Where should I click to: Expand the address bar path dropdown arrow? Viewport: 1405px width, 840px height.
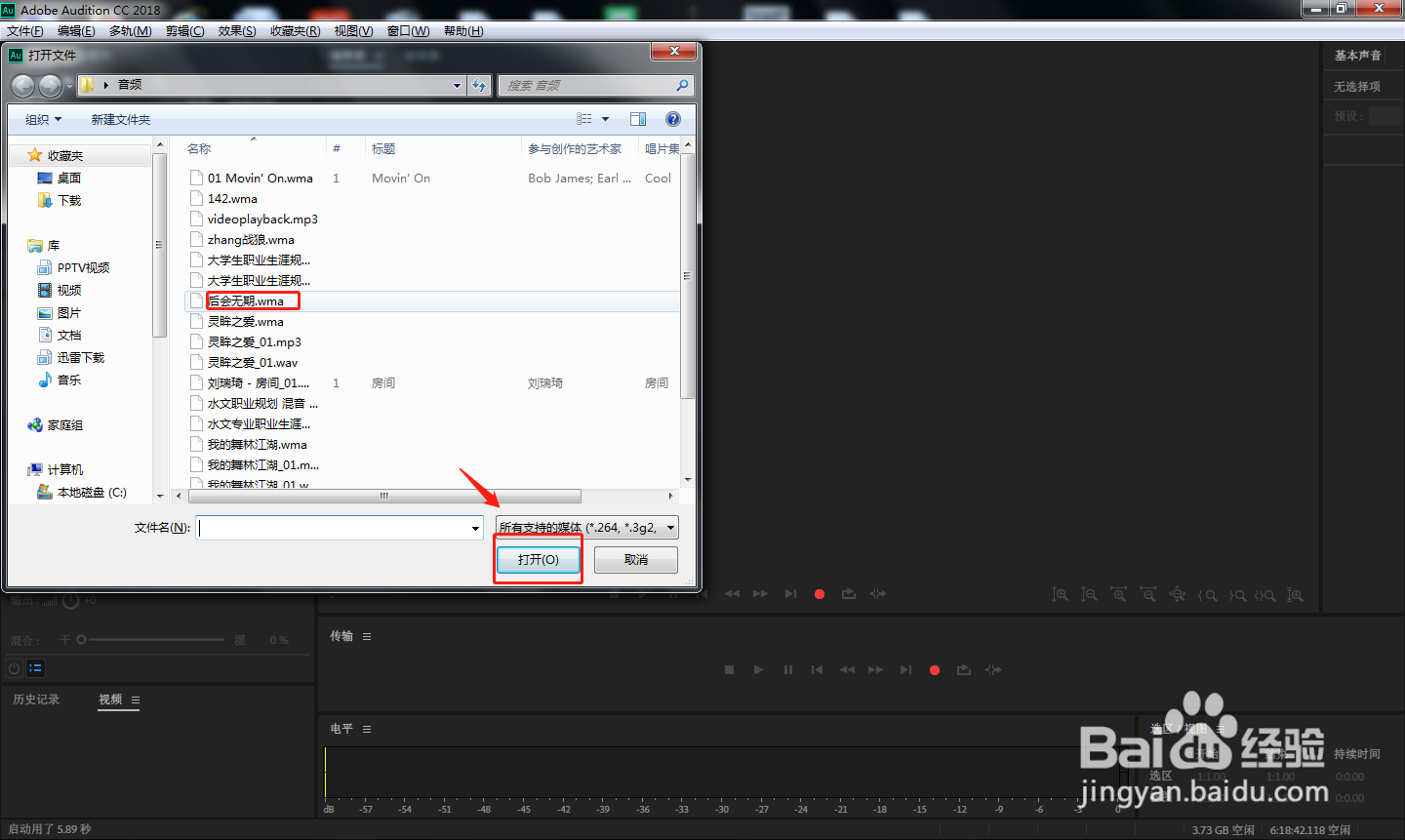[x=457, y=86]
